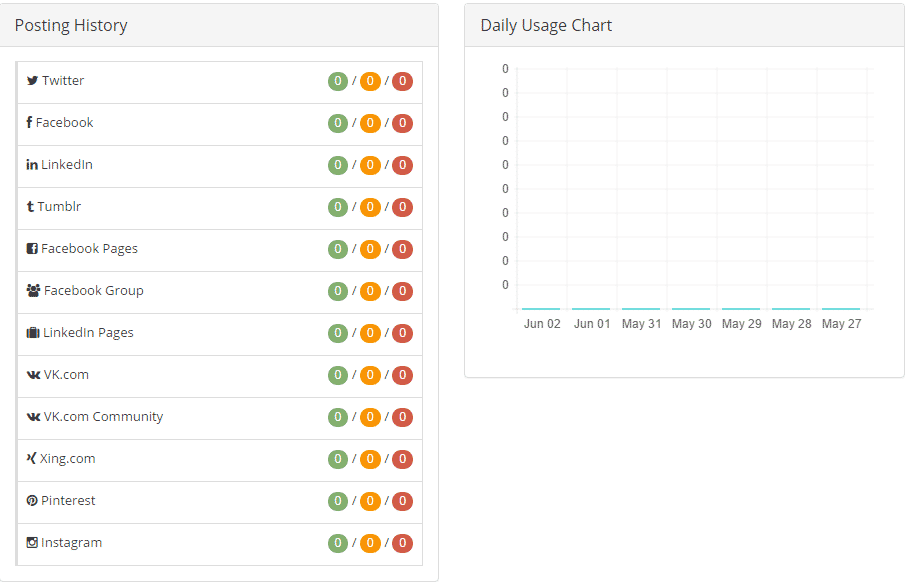Viewport: 916px width, 582px height.
Task: Click Facebook Pages orange count badge
Action: click(370, 250)
